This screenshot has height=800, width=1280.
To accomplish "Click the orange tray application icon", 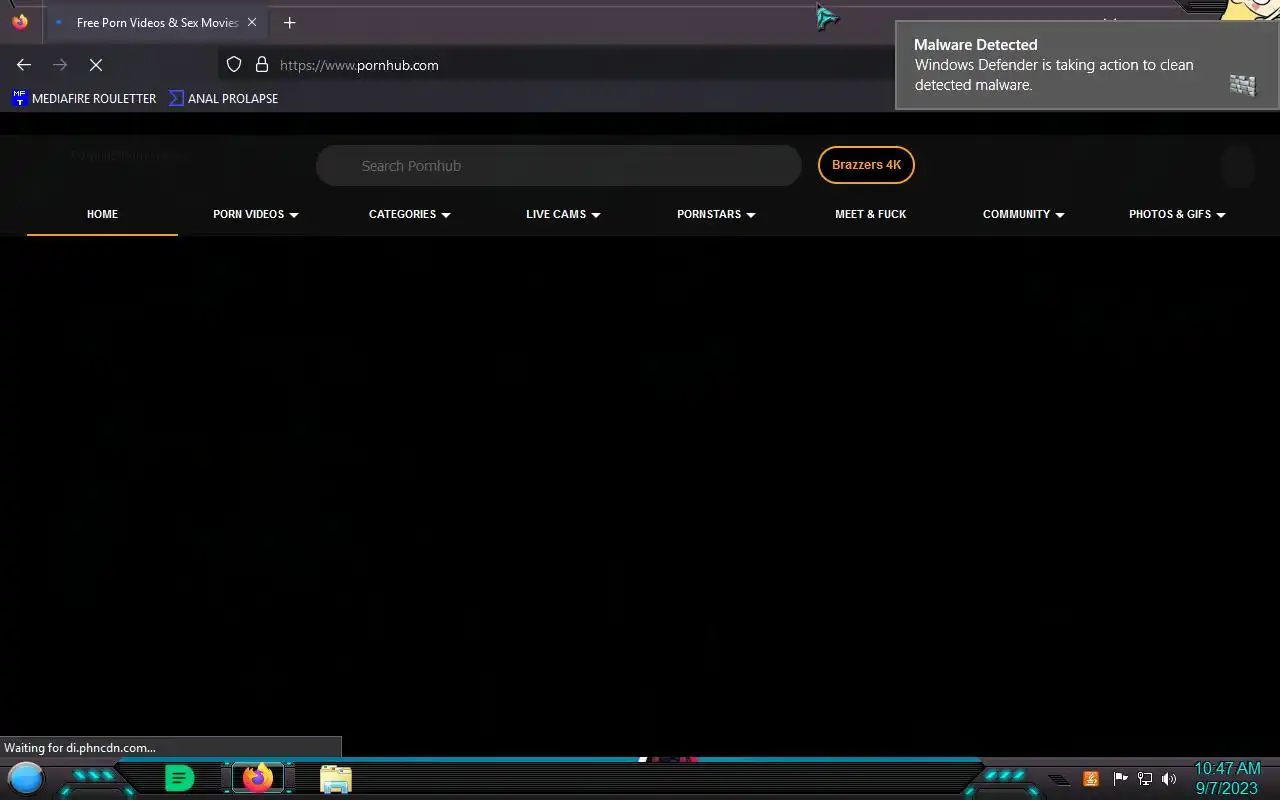I will coord(1091,778).
